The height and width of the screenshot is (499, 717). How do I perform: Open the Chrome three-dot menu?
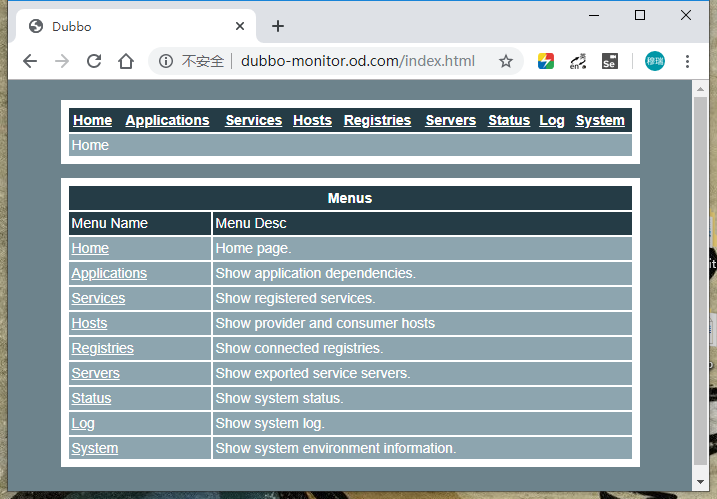[687, 61]
